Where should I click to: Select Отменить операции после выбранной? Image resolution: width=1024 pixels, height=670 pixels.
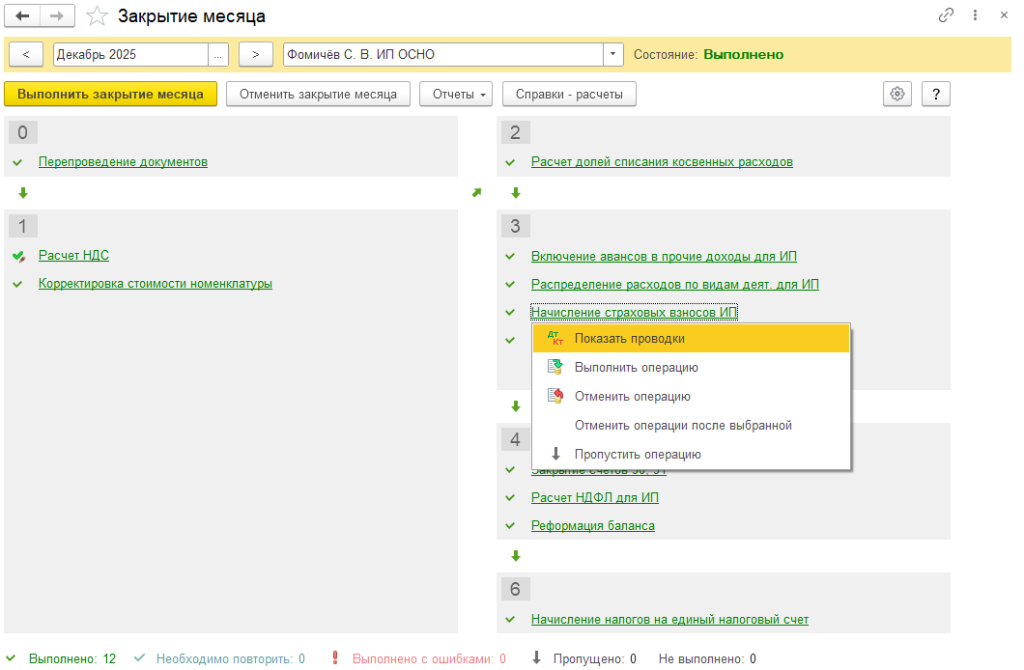tap(683, 425)
